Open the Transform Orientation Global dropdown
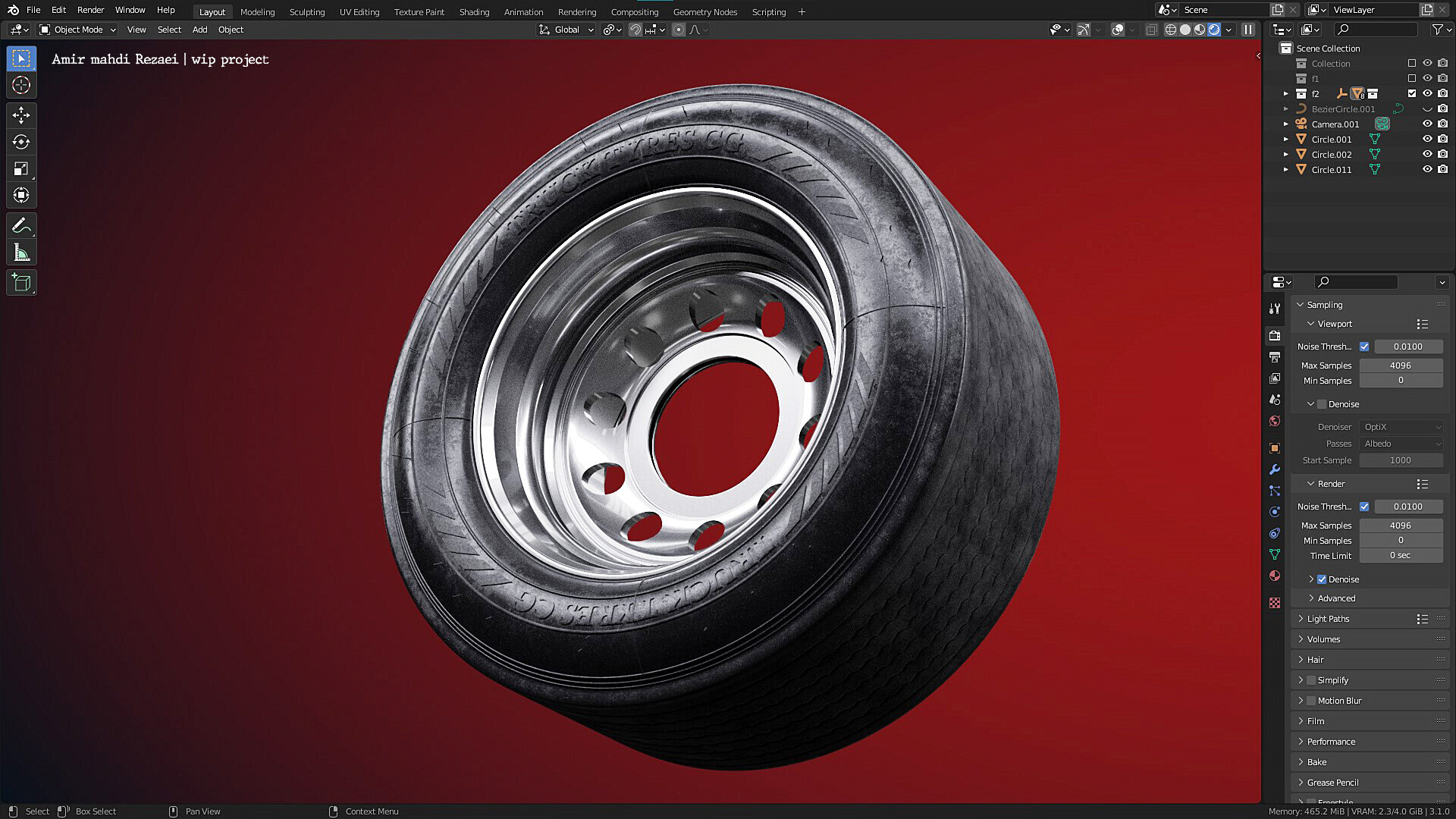 pyautogui.click(x=566, y=30)
